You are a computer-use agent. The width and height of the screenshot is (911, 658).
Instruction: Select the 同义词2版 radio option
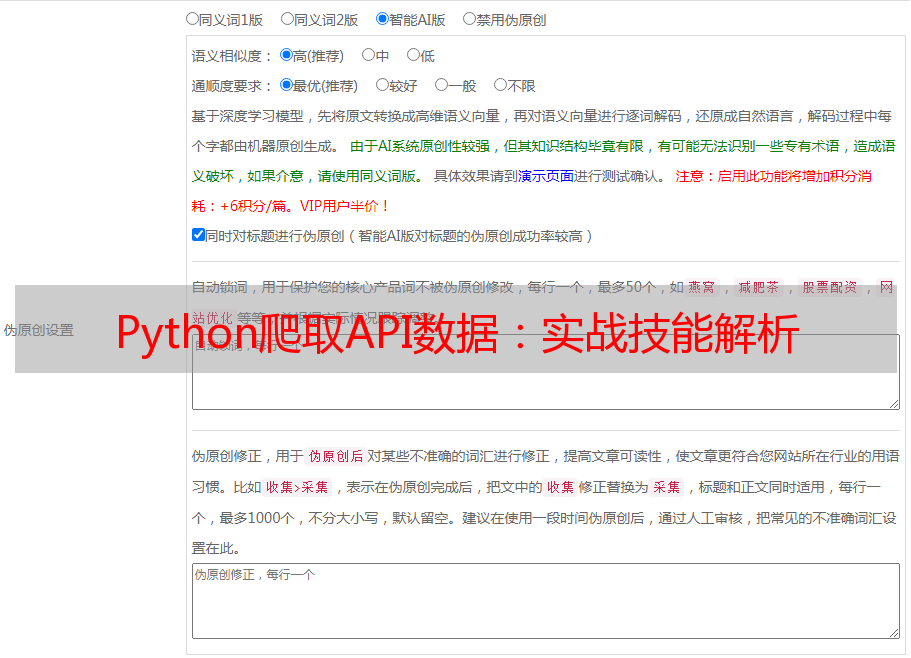pyautogui.click(x=287, y=19)
